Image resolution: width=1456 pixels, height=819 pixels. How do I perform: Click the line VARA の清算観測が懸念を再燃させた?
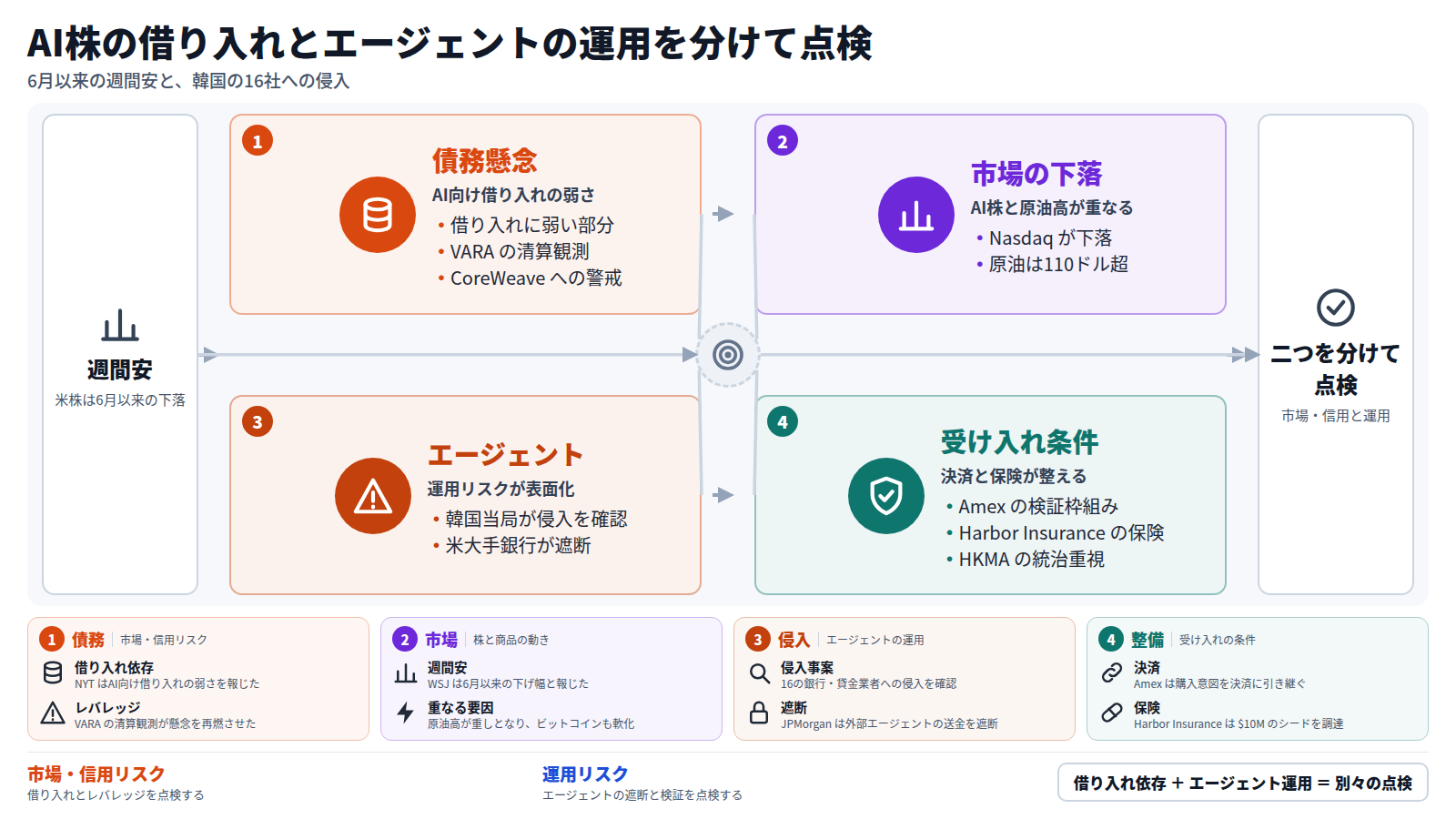tap(165, 723)
